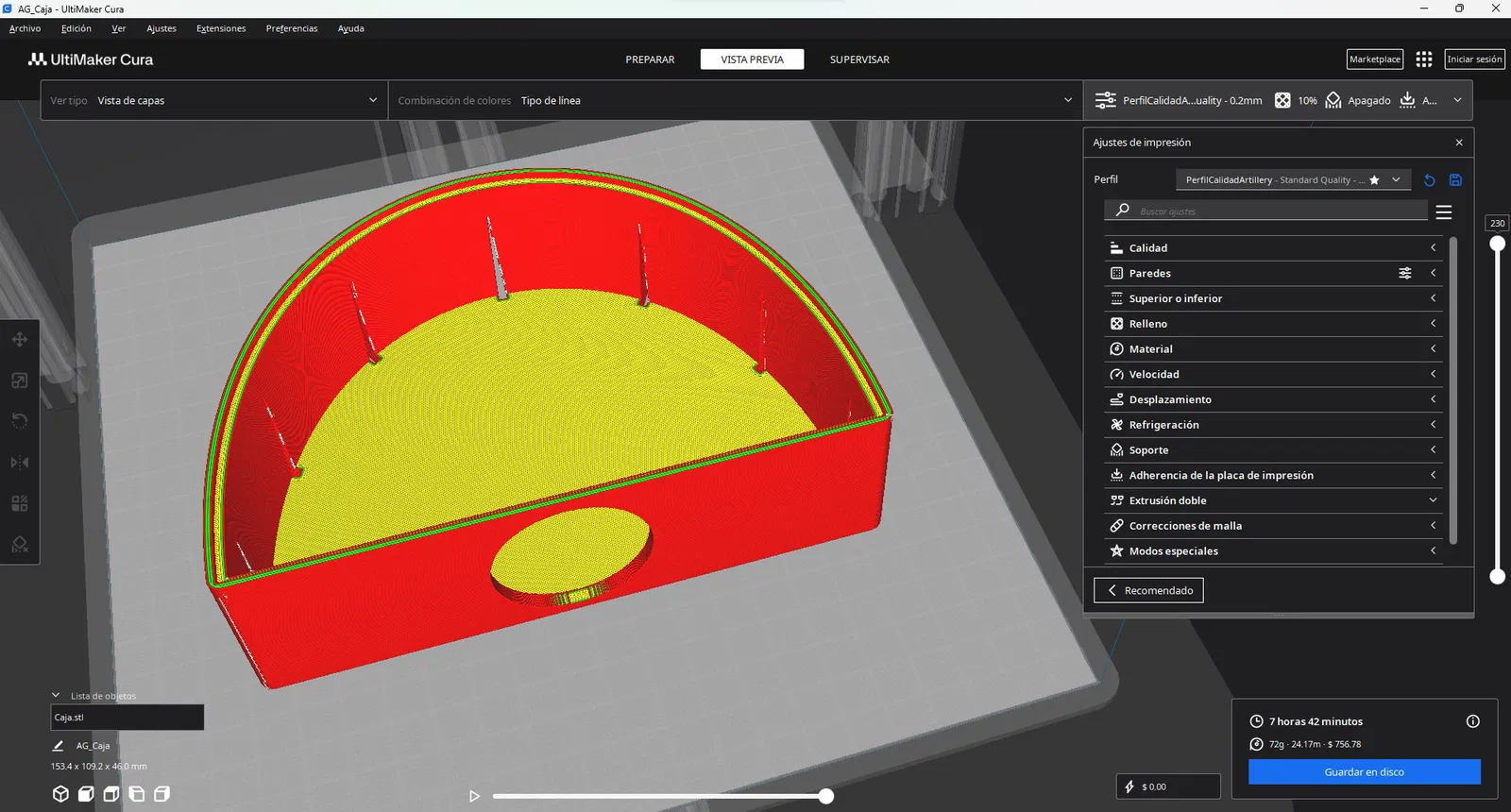Open the Perfil selection dropdown
Image resolution: width=1511 pixels, height=812 pixels.
click(x=1294, y=179)
